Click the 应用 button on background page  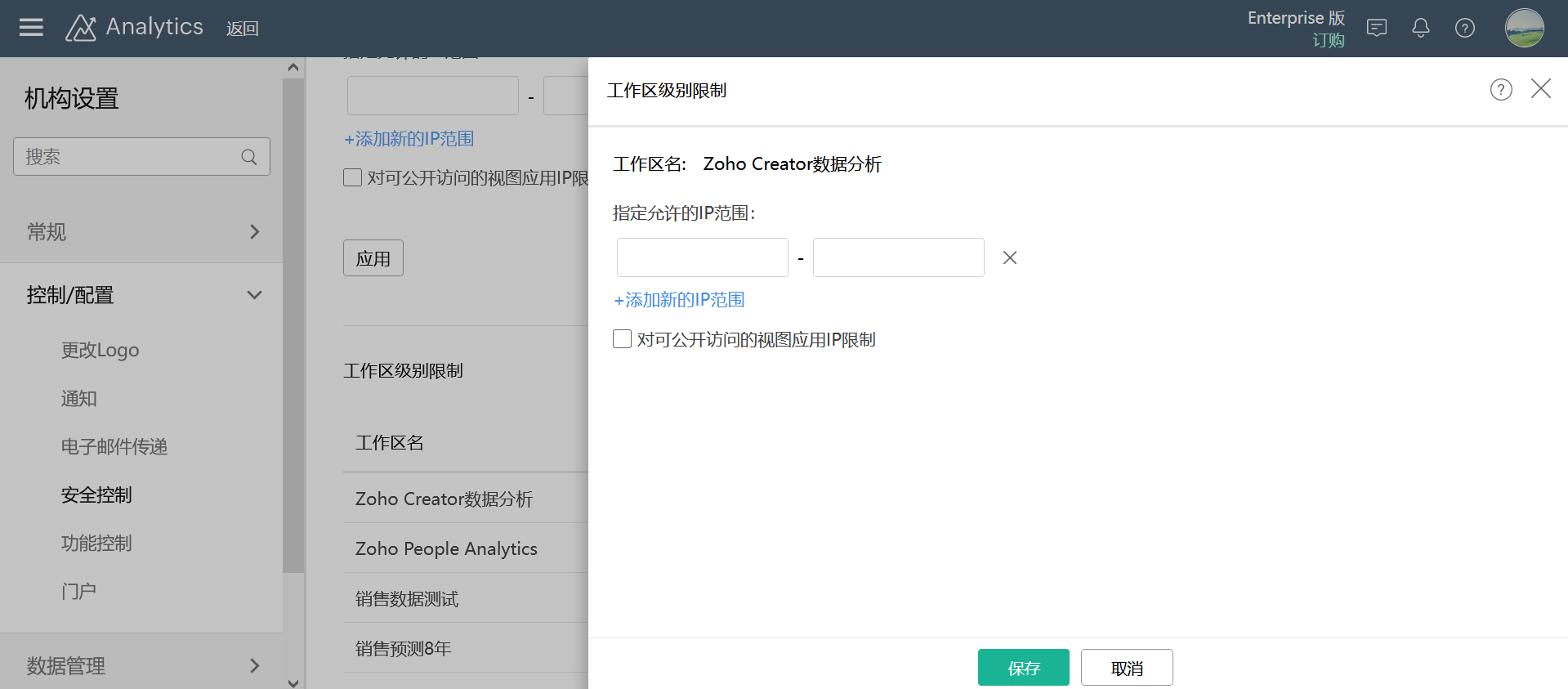[373, 258]
